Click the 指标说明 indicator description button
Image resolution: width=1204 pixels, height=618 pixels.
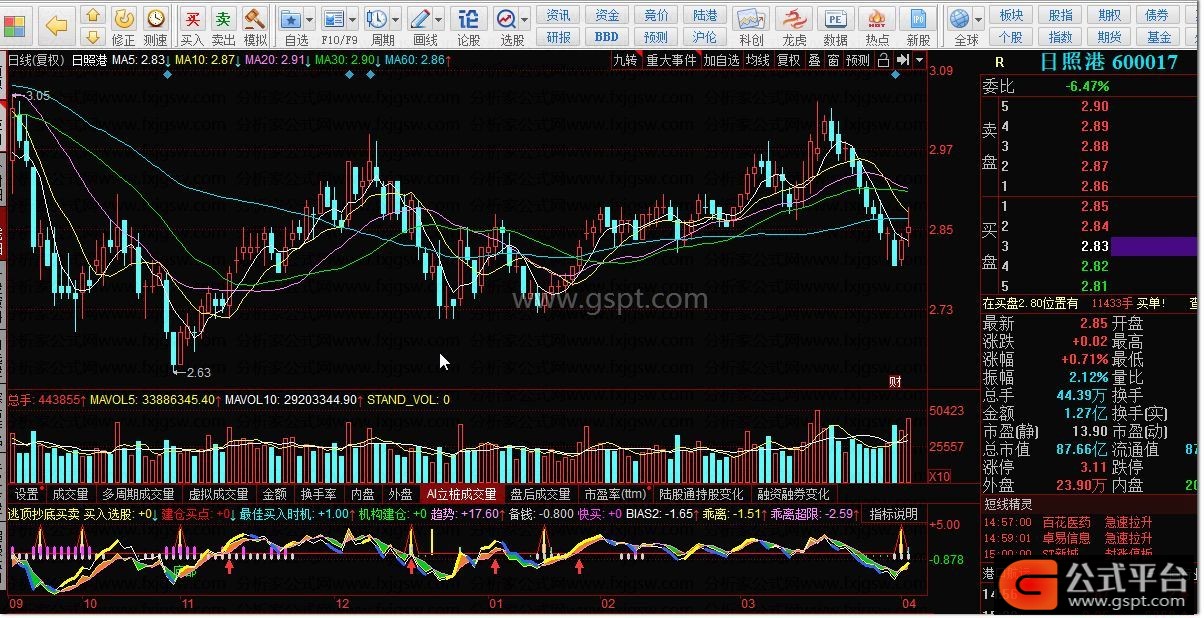tap(893, 514)
